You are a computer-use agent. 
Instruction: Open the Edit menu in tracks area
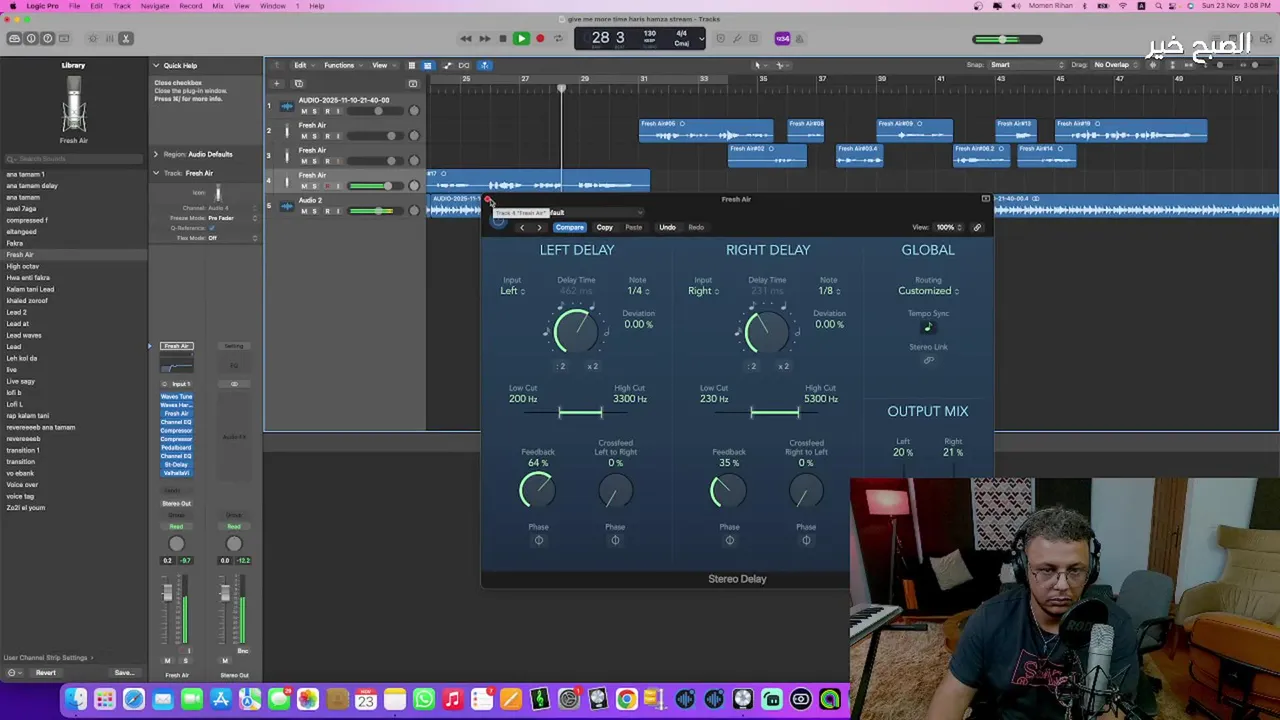pyautogui.click(x=303, y=65)
